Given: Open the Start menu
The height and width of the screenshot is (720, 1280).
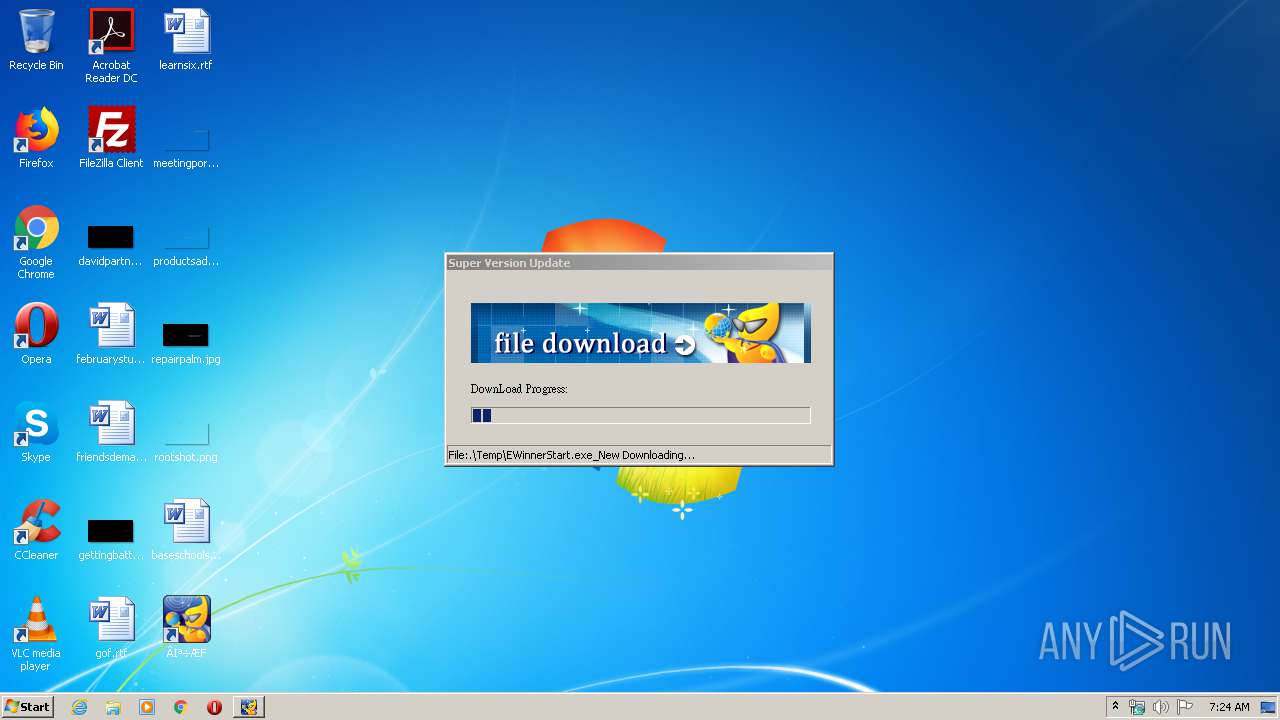Looking at the screenshot, I should (28, 707).
